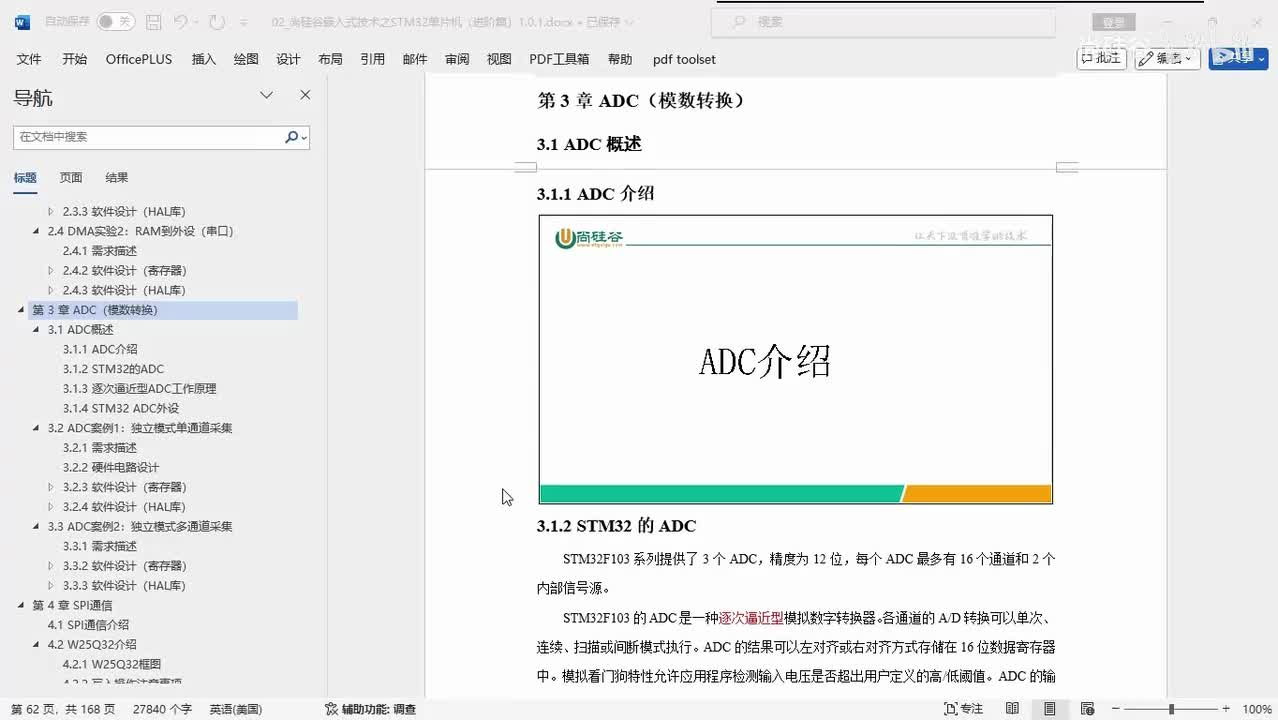Switch to 专注 (Focus) mode
The image size is (1278, 720).
tap(964, 709)
